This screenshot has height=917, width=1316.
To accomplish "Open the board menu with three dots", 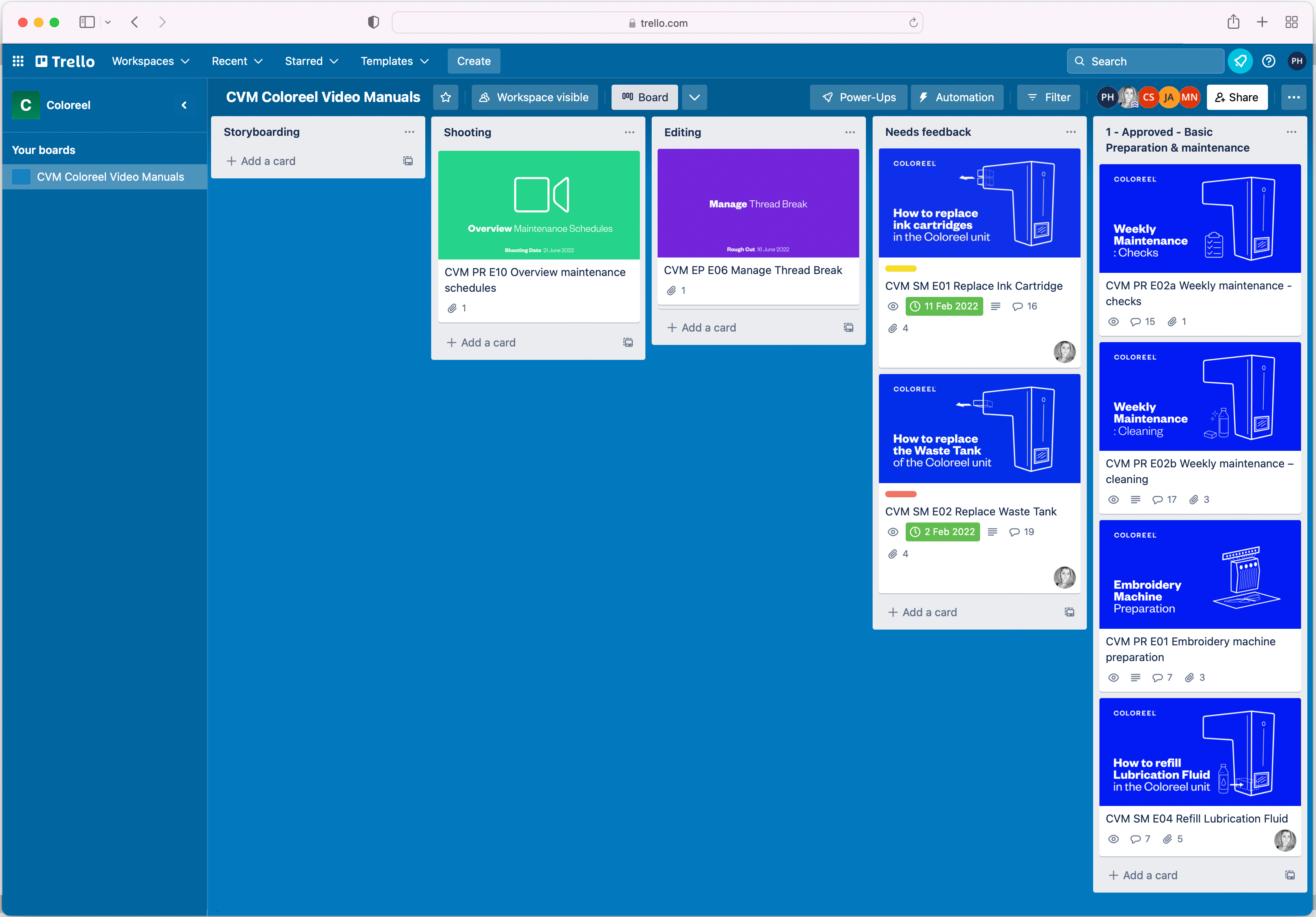I will click(1294, 97).
